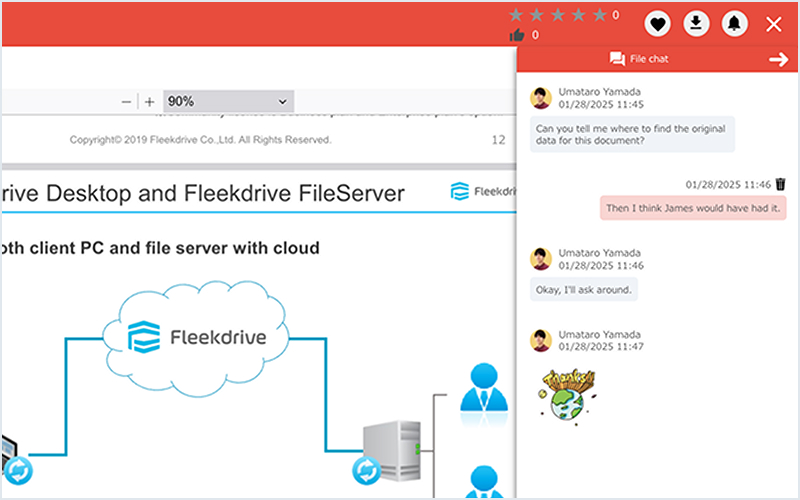
Task: Delete the 11:46 message with trash icon
Action: (x=781, y=184)
